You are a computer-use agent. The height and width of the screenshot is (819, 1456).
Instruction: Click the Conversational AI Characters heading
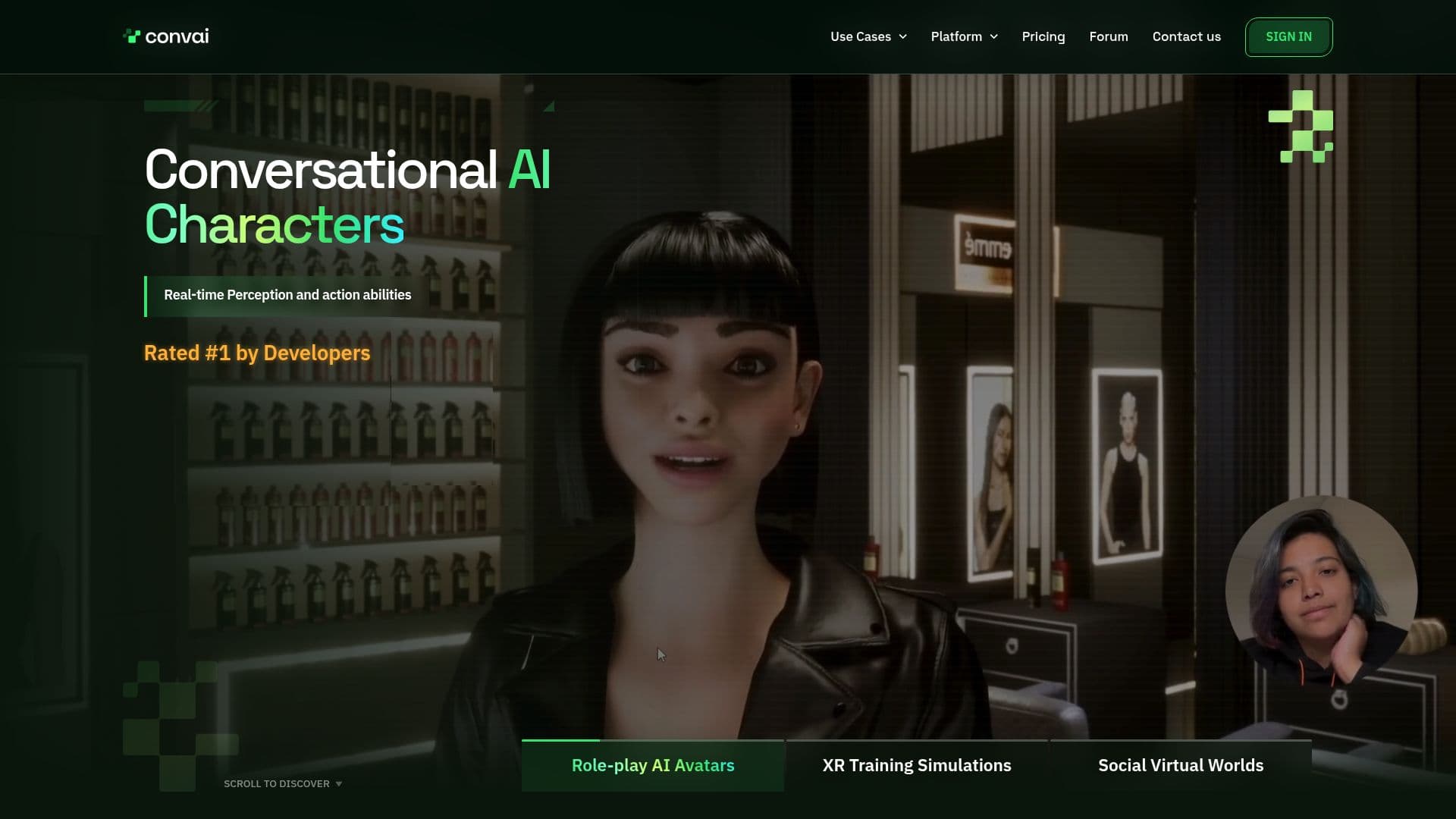click(347, 196)
